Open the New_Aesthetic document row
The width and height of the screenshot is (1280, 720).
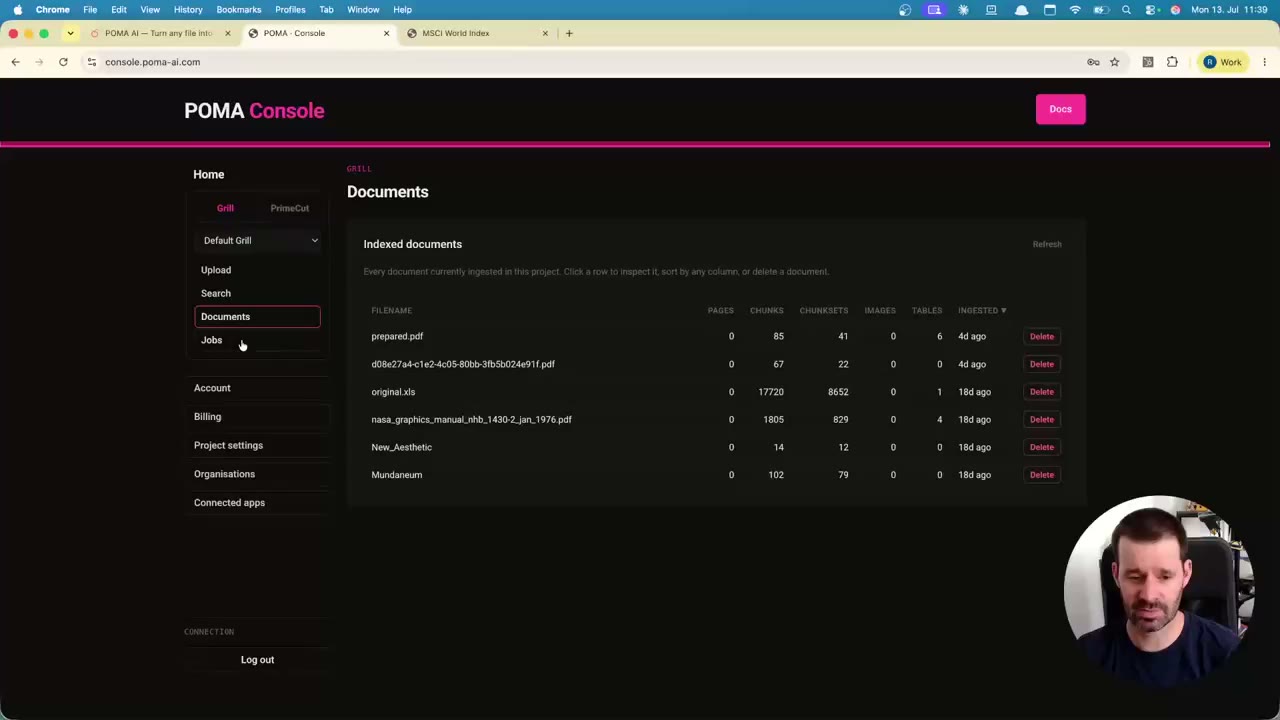pos(716,447)
